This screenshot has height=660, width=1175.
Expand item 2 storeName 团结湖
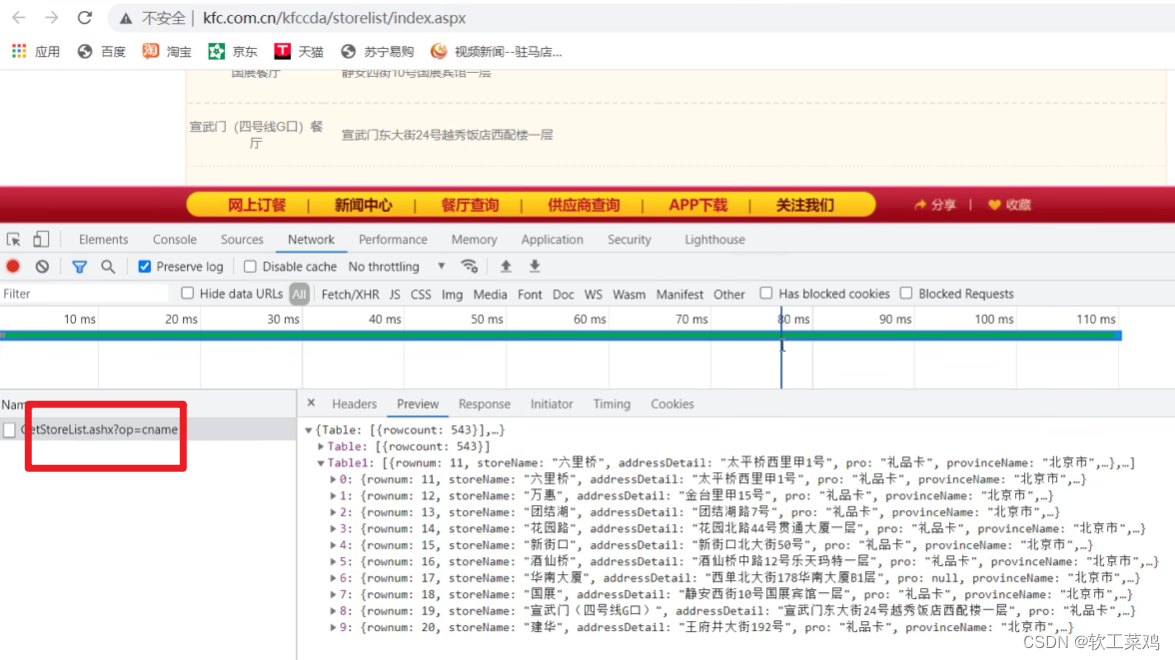[333, 512]
